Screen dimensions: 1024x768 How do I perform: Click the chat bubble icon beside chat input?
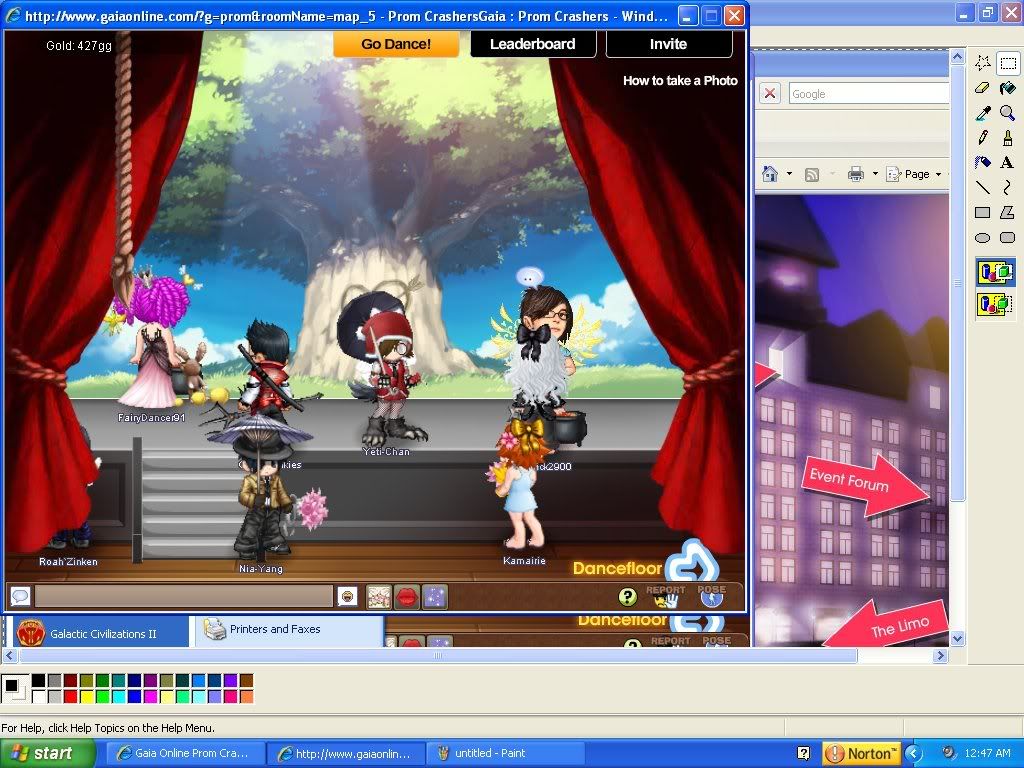(20, 596)
